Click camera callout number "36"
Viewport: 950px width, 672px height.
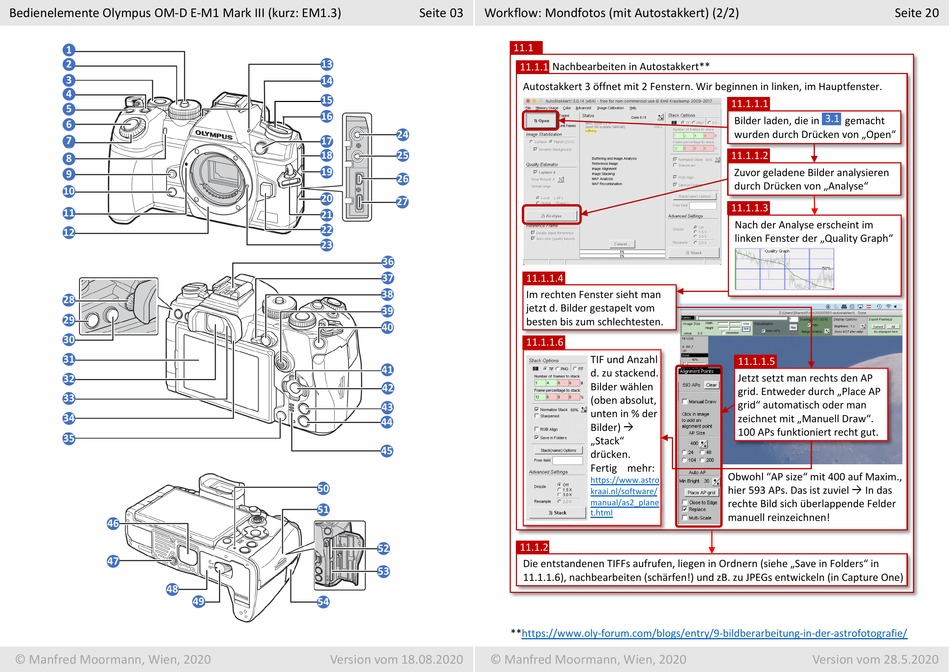tap(387, 262)
